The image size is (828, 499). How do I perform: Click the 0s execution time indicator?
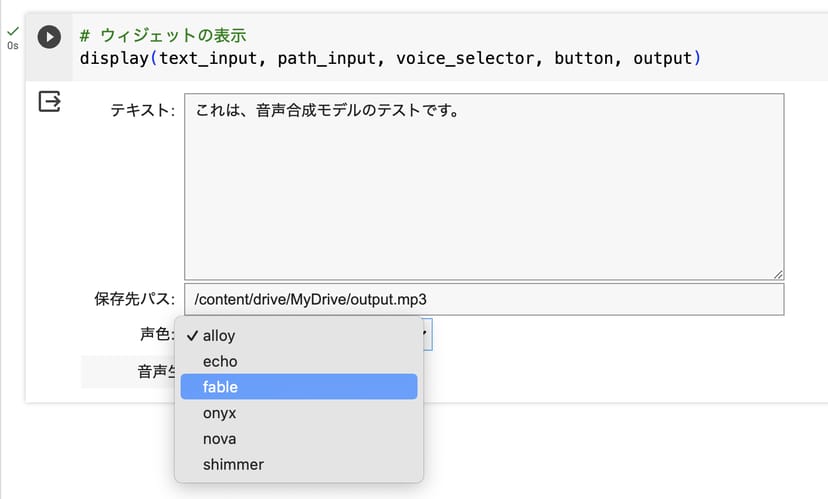click(12, 46)
